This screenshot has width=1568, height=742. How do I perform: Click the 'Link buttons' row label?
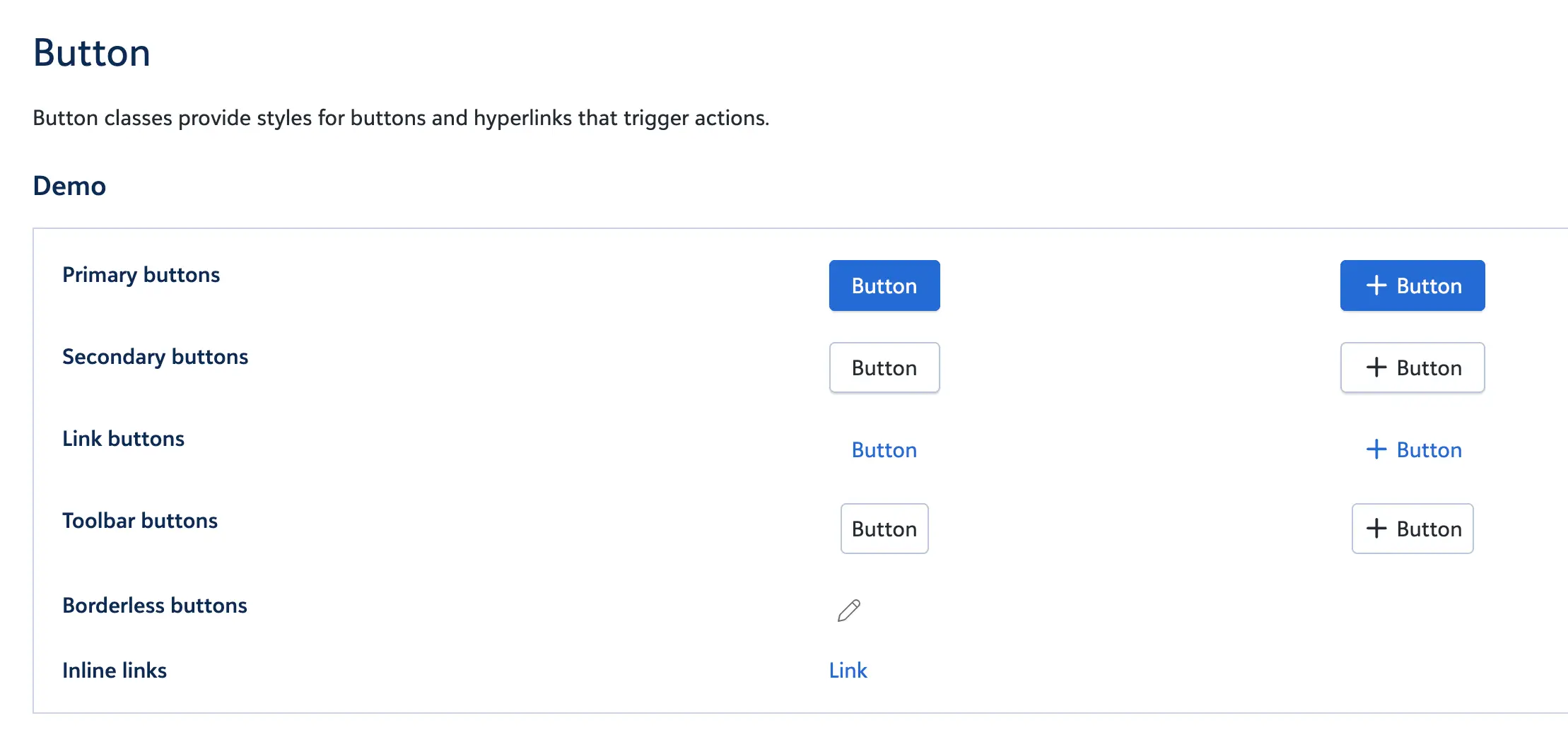(123, 439)
